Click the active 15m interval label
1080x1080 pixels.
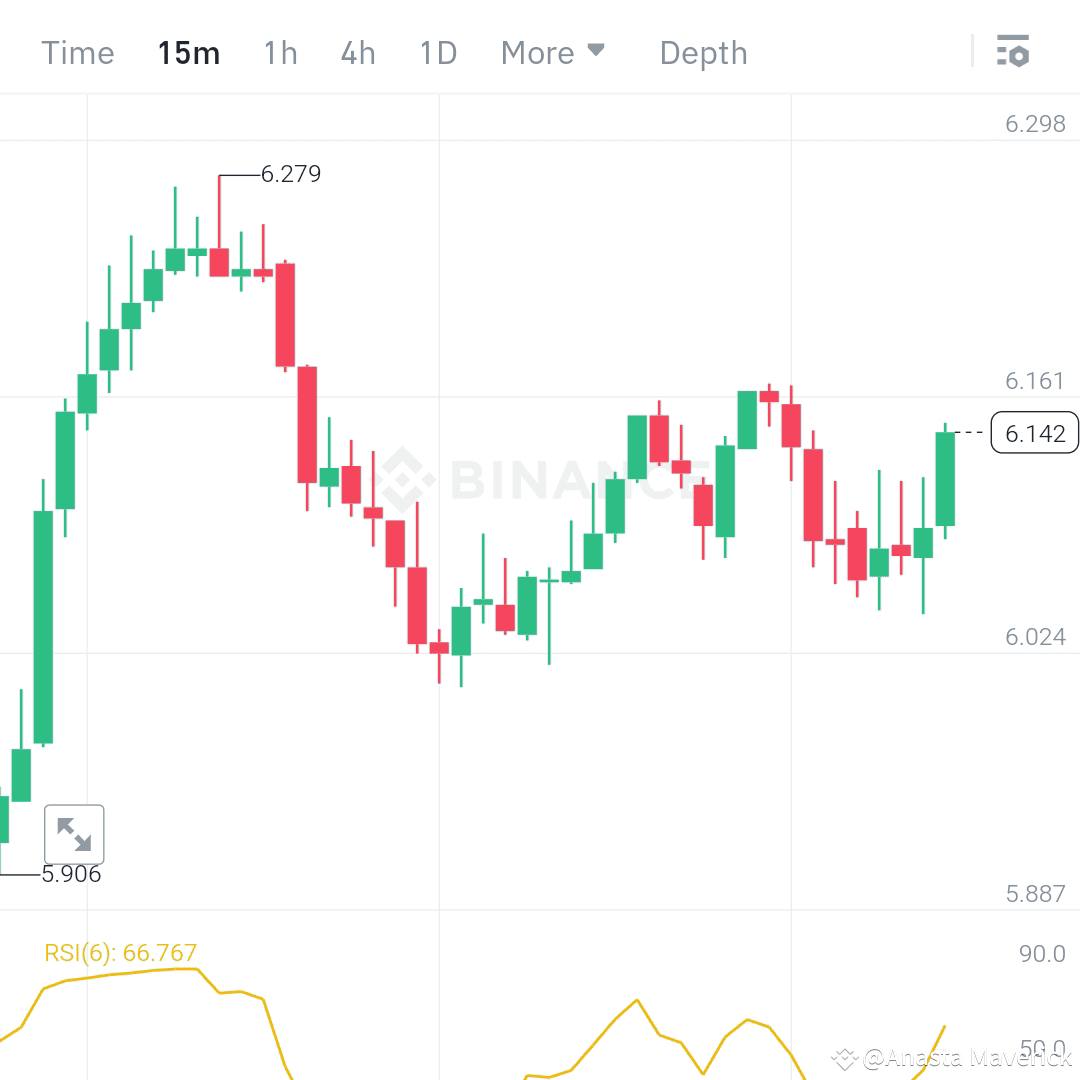pos(189,52)
